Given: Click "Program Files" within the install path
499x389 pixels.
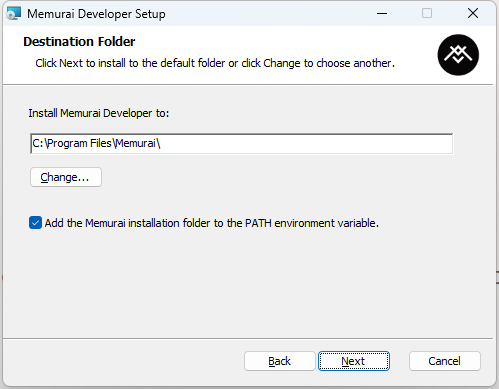Looking at the screenshot, I should pyautogui.click(x=79, y=144).
